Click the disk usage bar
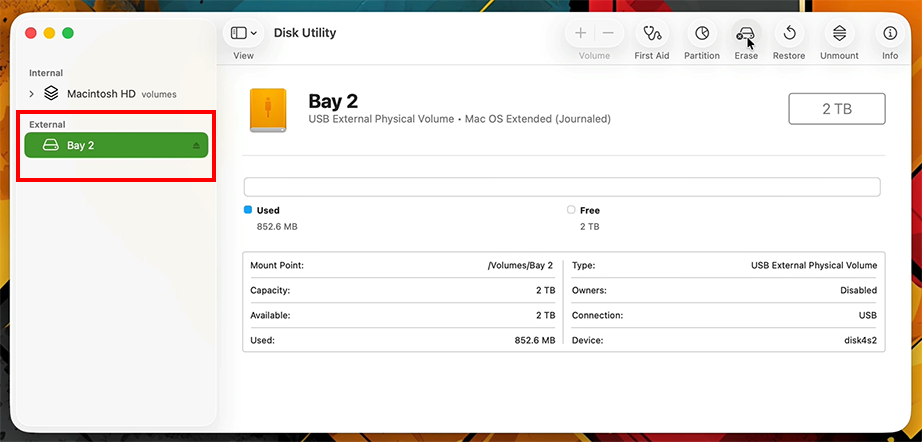 [562, 187]
